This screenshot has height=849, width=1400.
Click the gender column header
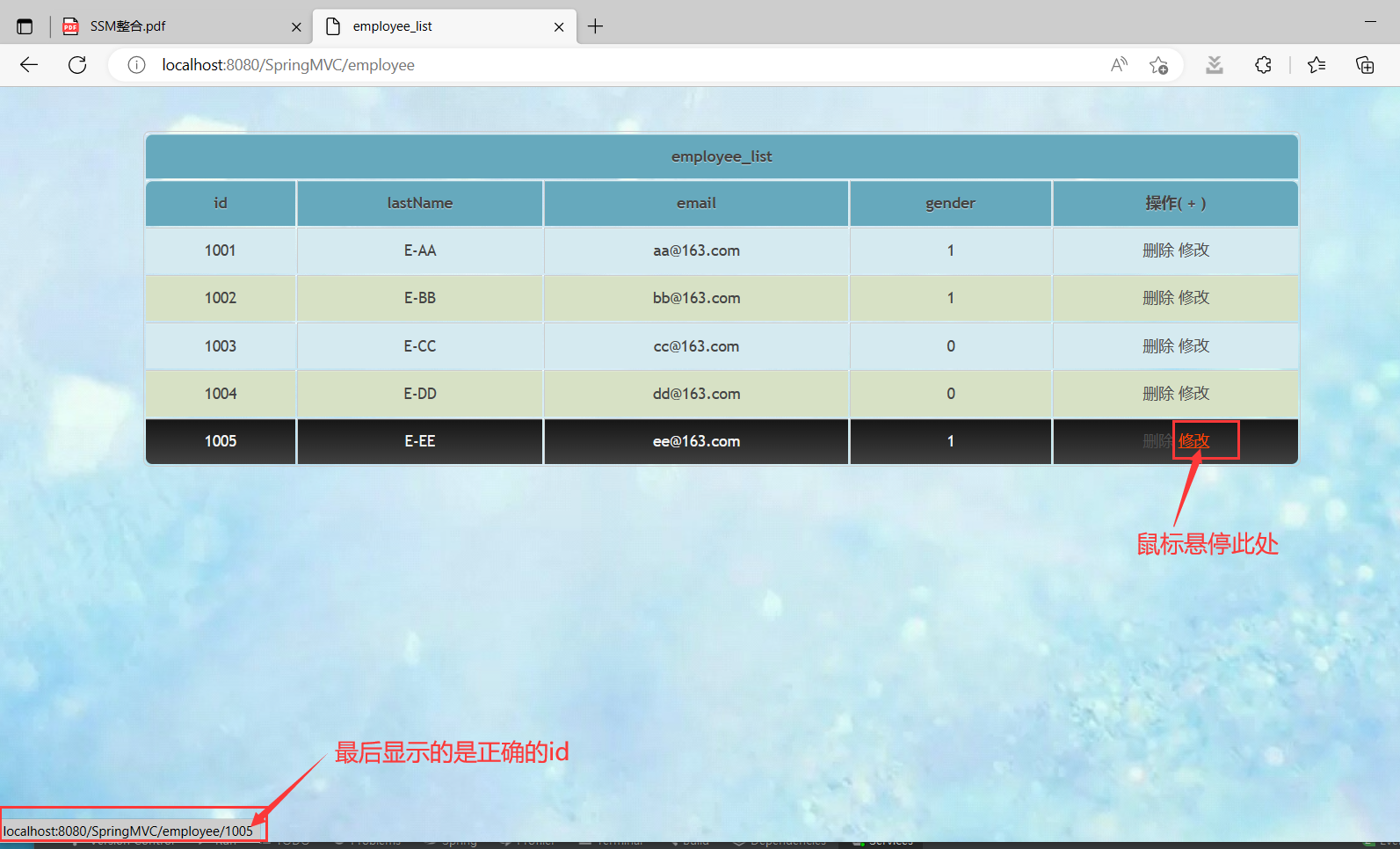(950, 203)
